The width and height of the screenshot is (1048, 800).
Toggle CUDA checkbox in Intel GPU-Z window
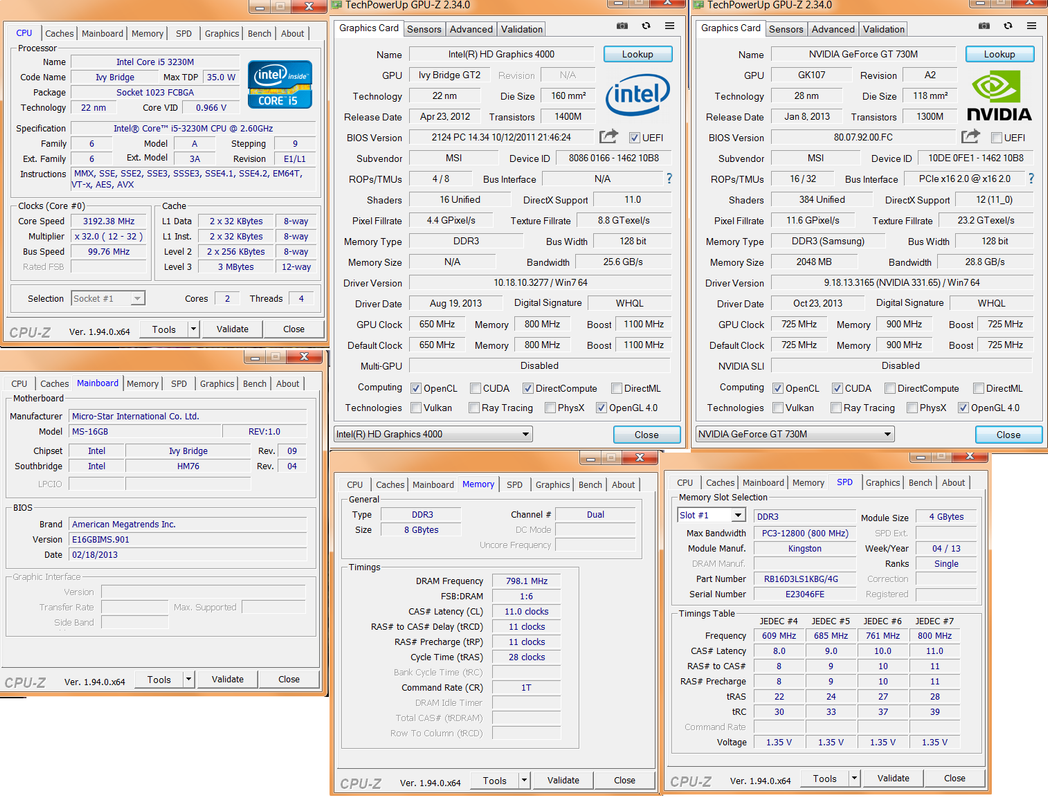pos(475,388)
